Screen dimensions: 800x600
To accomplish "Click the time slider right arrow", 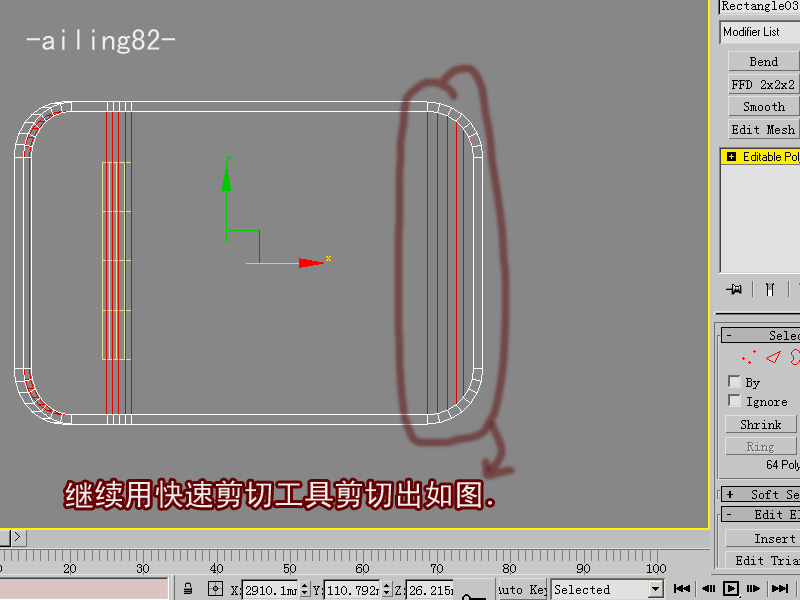I will pyautogui.click(x=18, y=537).
